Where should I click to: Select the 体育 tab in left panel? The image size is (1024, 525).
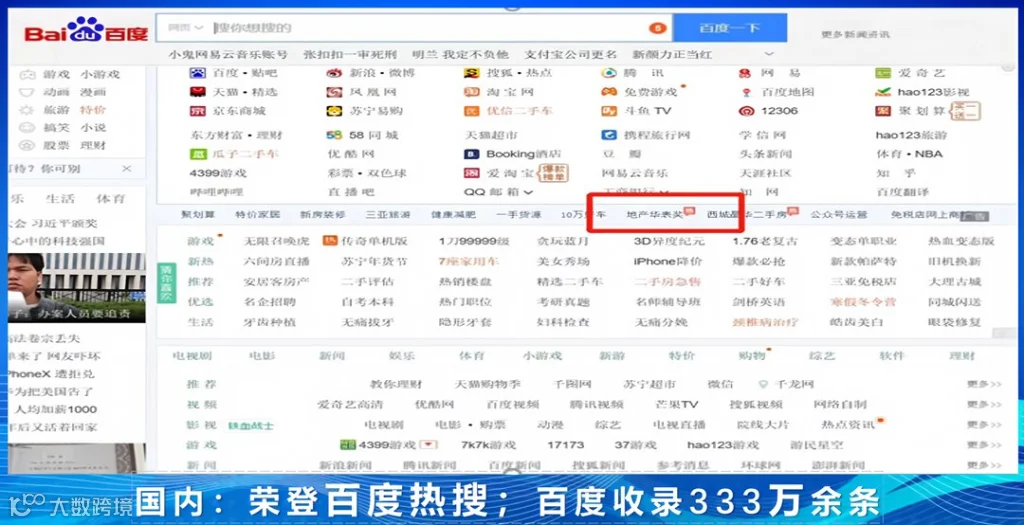click(x=110, y=199)
